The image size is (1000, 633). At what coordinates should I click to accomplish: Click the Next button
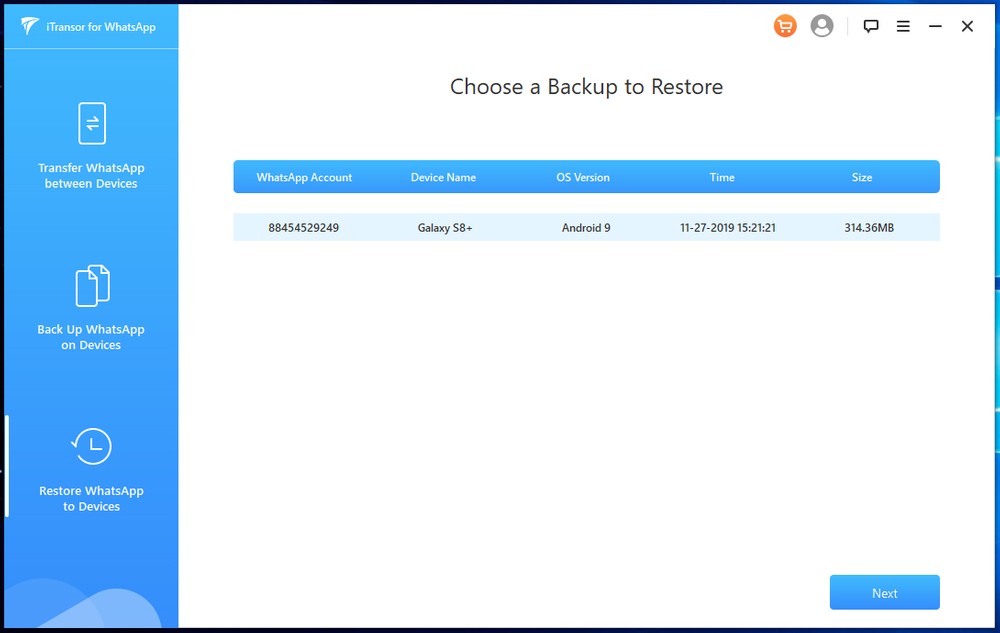coord(885,593)
